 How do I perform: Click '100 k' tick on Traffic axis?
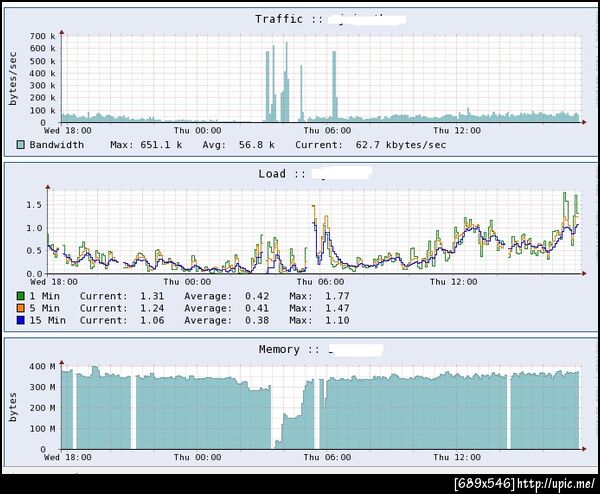[x=42, y=111]
